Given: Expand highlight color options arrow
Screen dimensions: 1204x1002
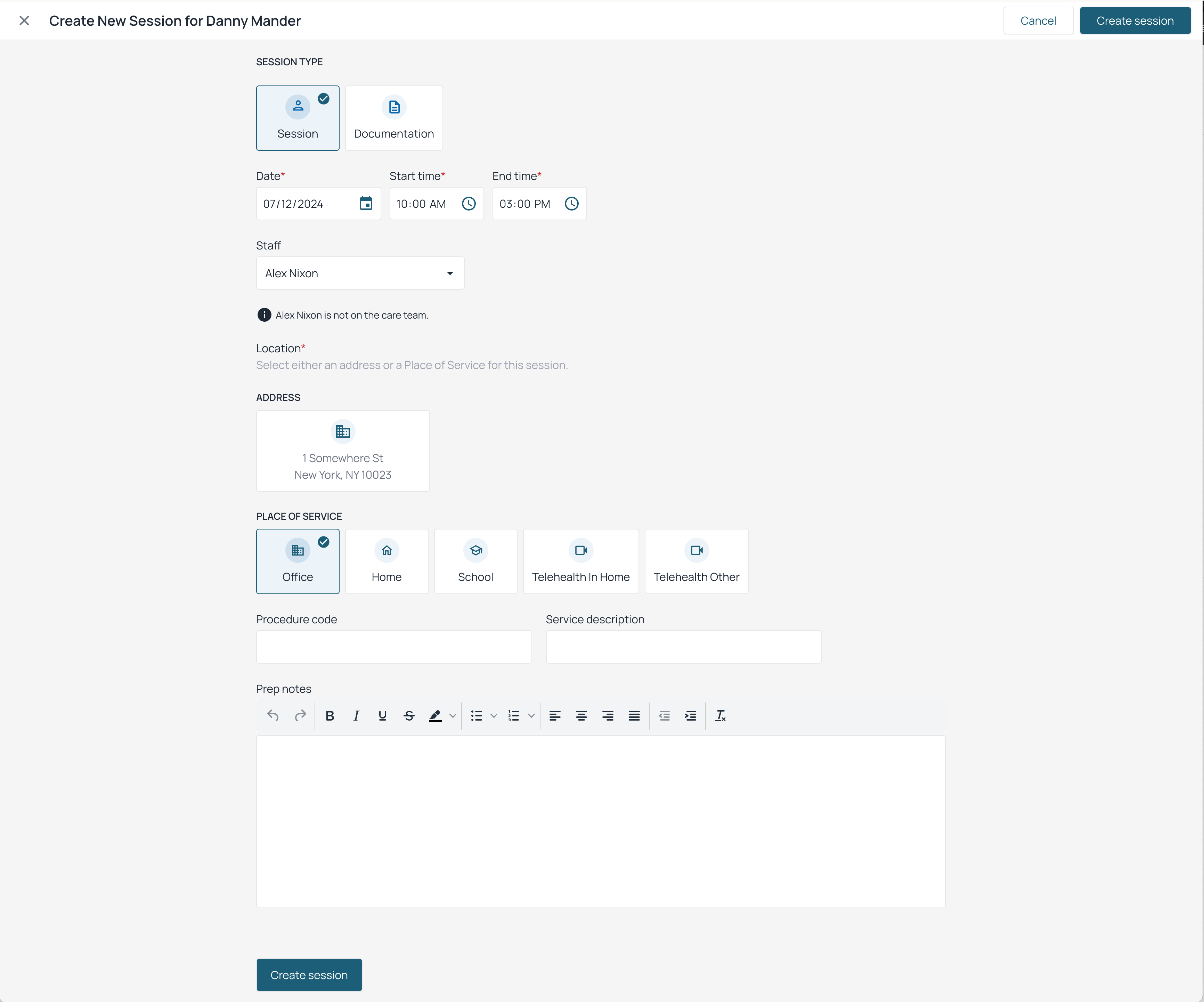Looking at the screenshot, I should tap(453, 715).
